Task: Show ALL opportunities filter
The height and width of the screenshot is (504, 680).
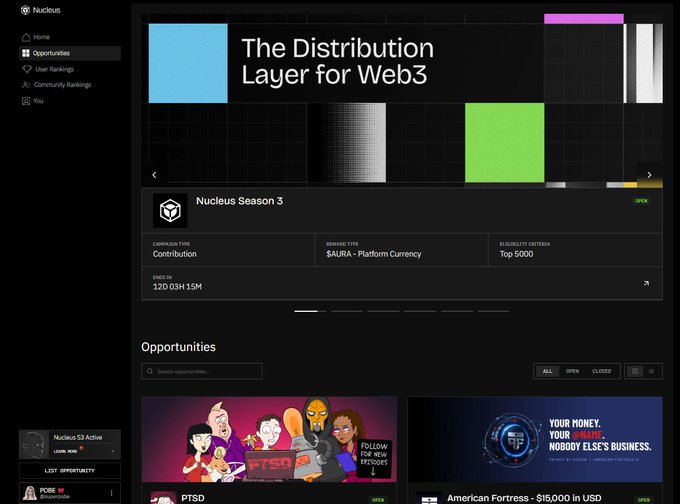Action: click(x=547, y=371)
